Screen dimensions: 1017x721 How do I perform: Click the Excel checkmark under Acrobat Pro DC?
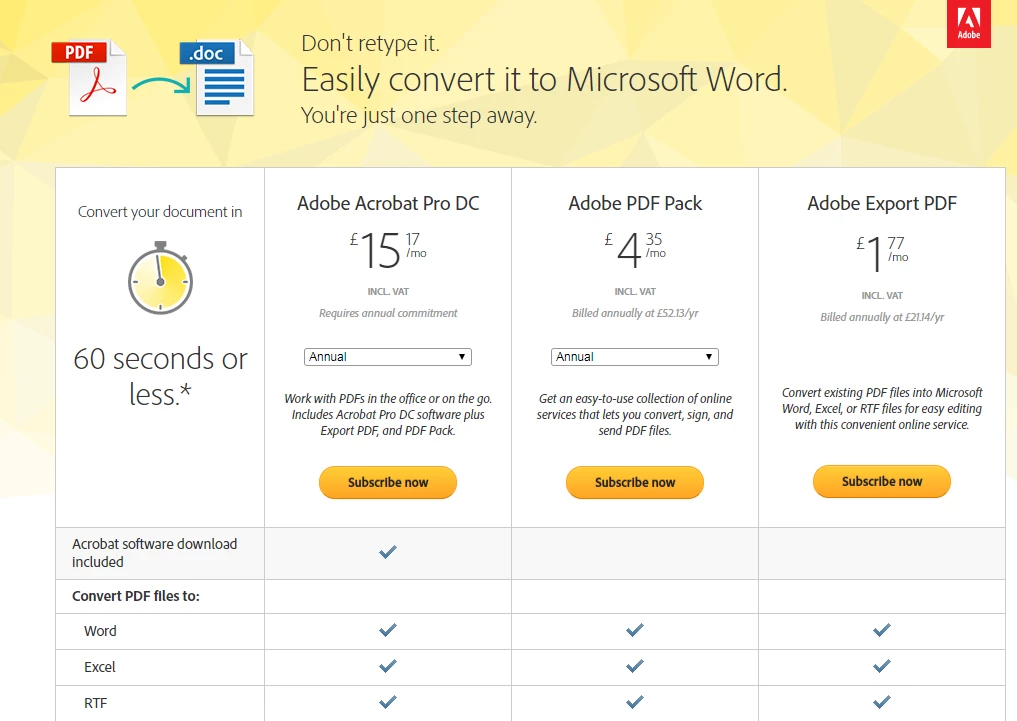(388, 666)
